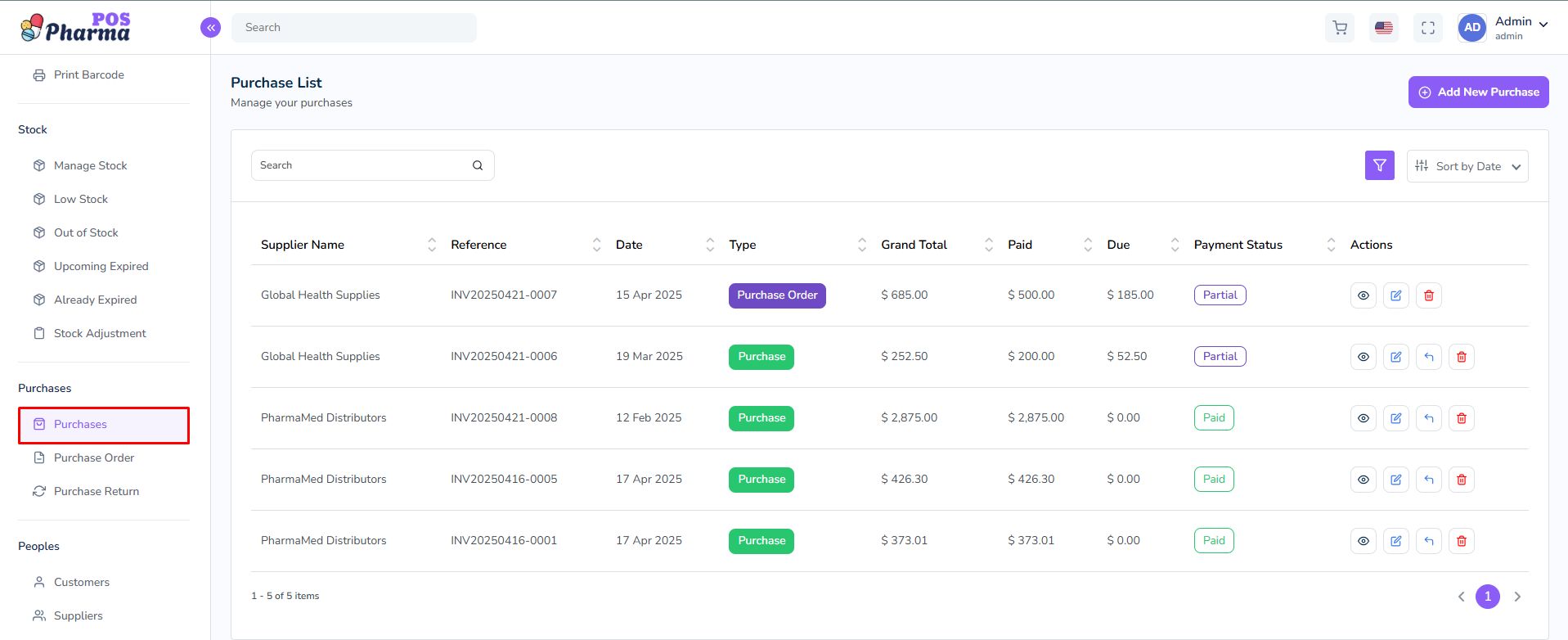The image size is (1568, 640).
Task: Open the Sort by Date dropdown
Action: click(1467, 166)
